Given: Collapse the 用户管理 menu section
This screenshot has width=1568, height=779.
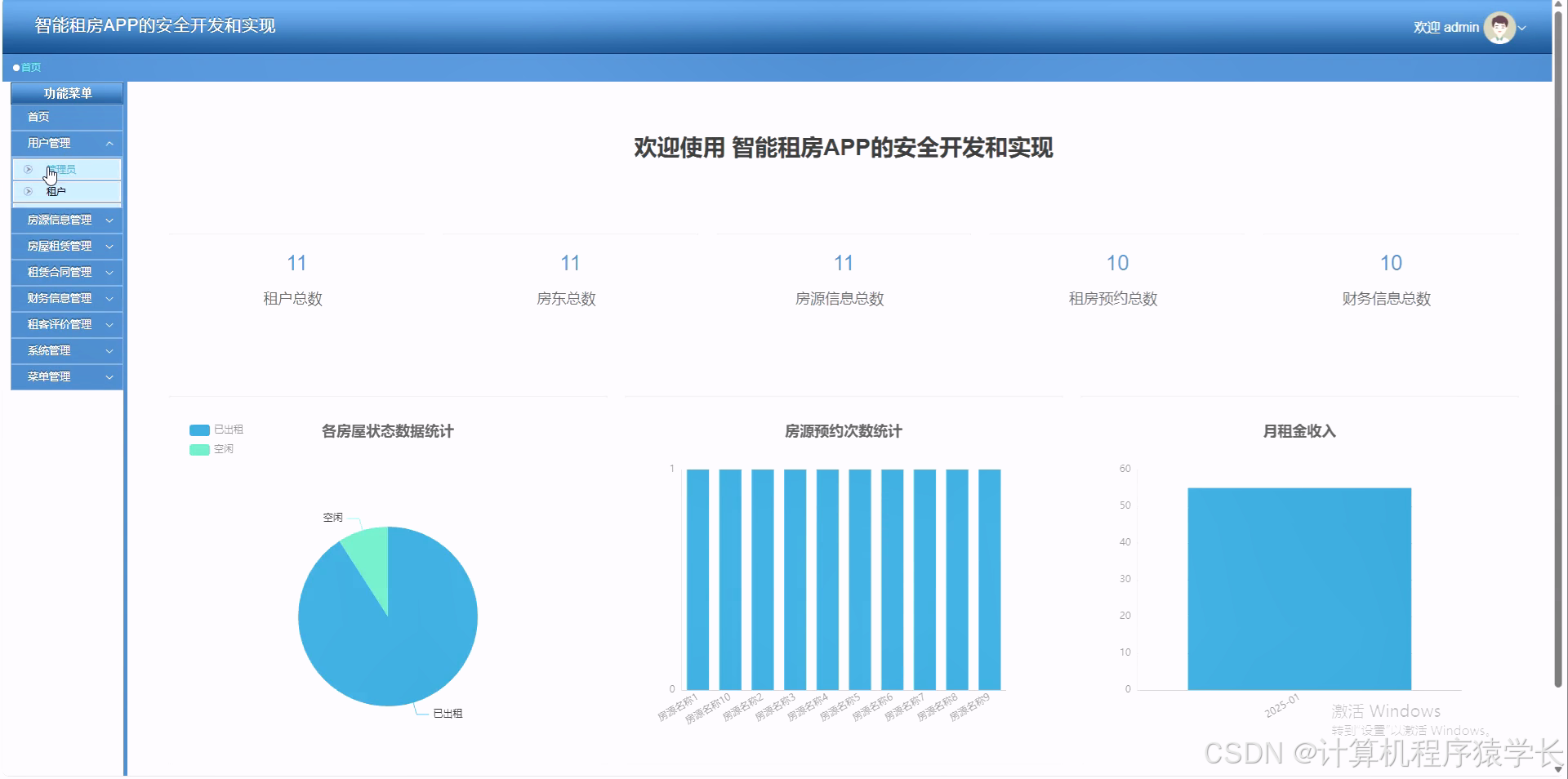Looking at the screenshot, I should click(x=110, y=143).
